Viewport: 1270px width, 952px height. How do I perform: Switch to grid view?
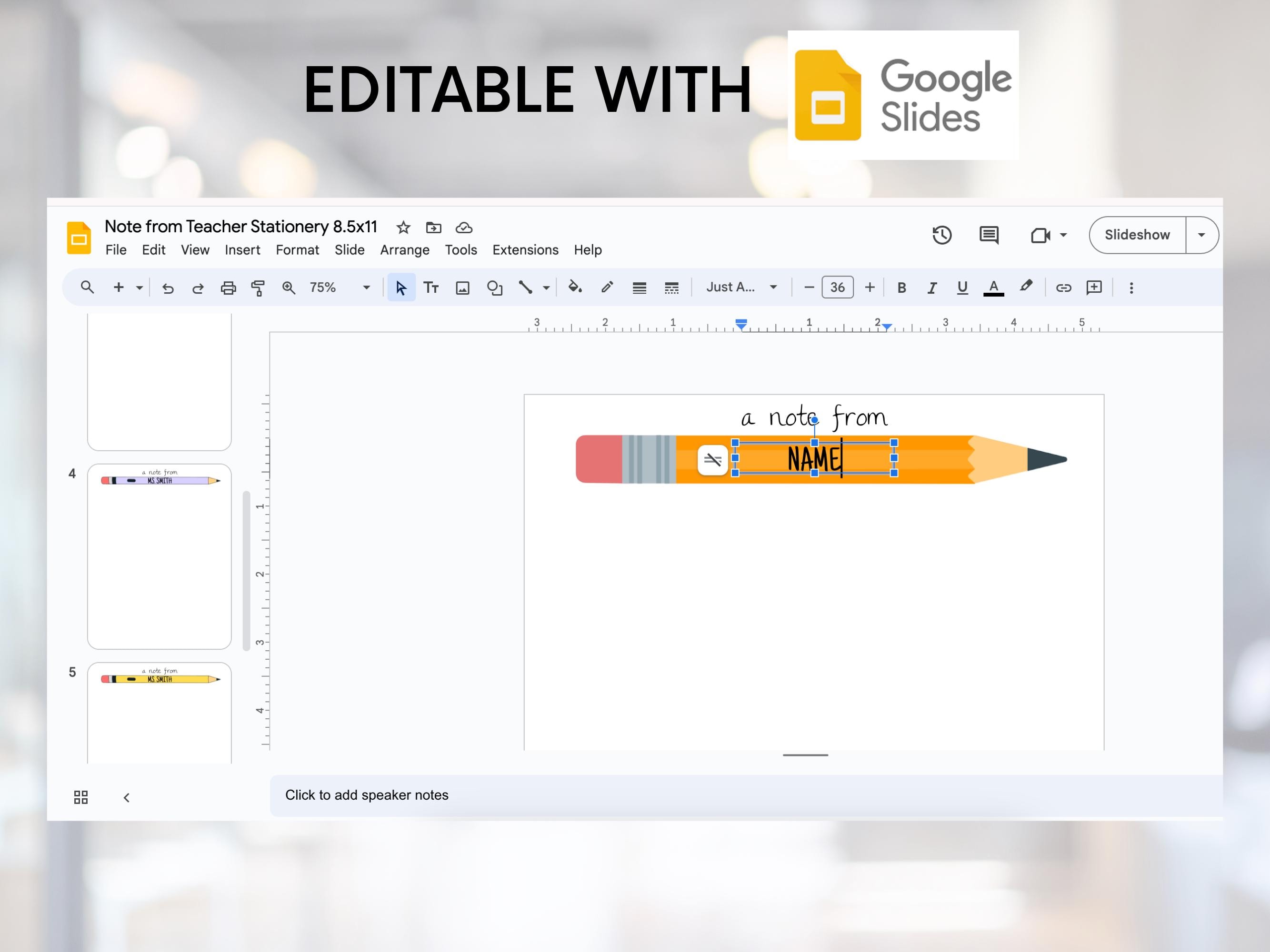point(81,797)
